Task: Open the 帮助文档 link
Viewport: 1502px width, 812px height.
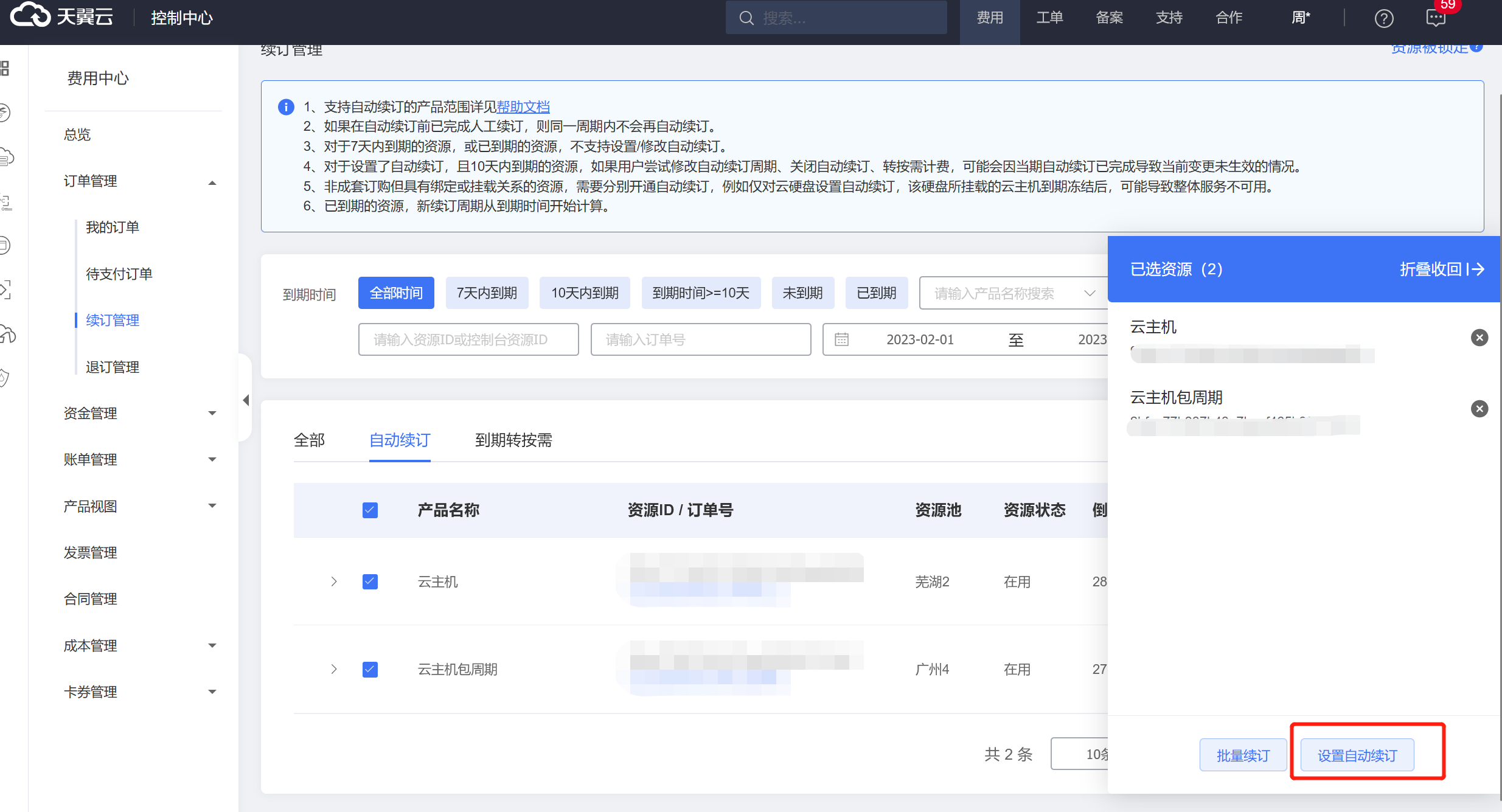Action: pos(523,107)
